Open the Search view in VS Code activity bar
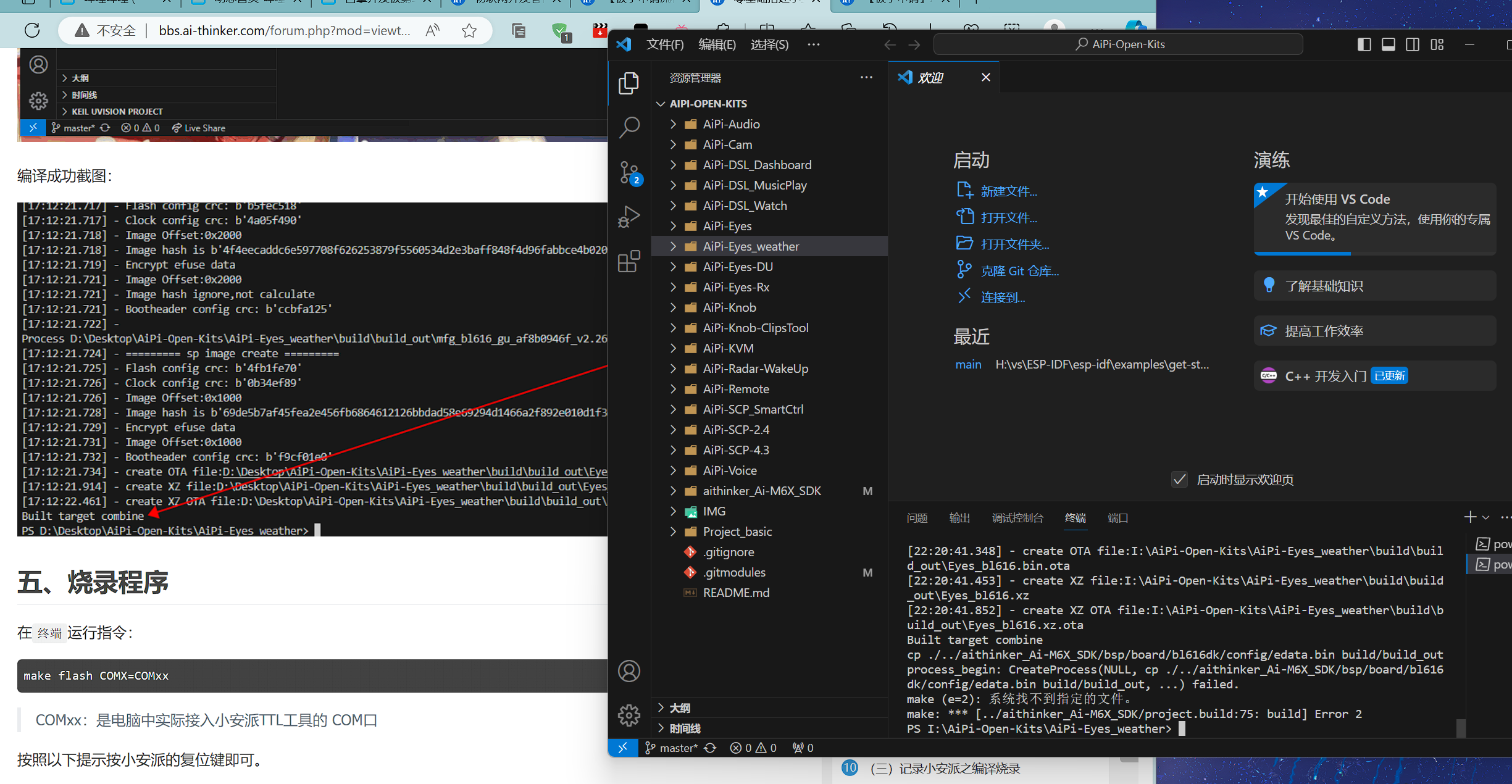Viewport: 1512px width, 784px height. click(629, 127)
